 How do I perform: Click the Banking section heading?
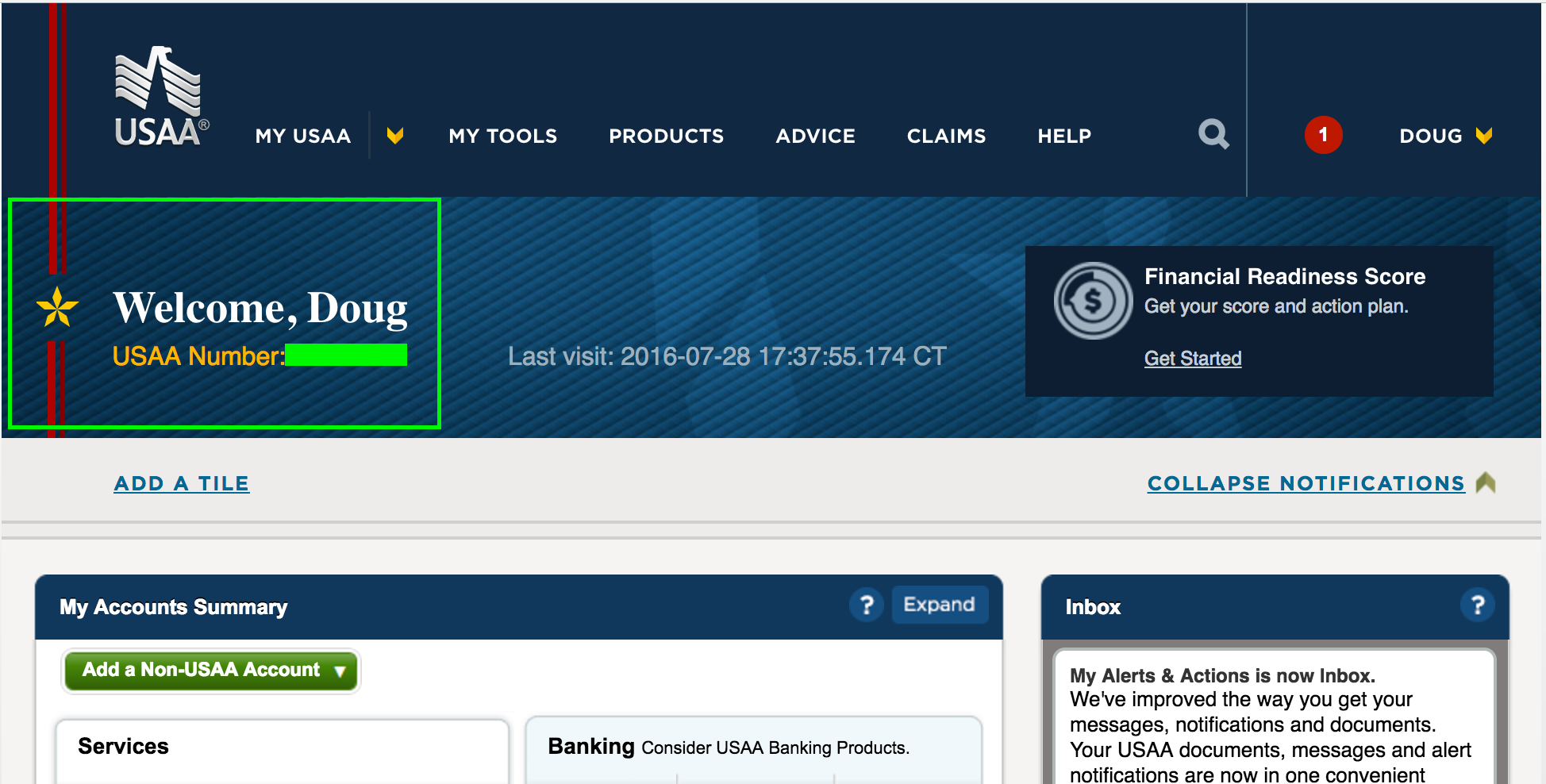[x=591, y=747]
